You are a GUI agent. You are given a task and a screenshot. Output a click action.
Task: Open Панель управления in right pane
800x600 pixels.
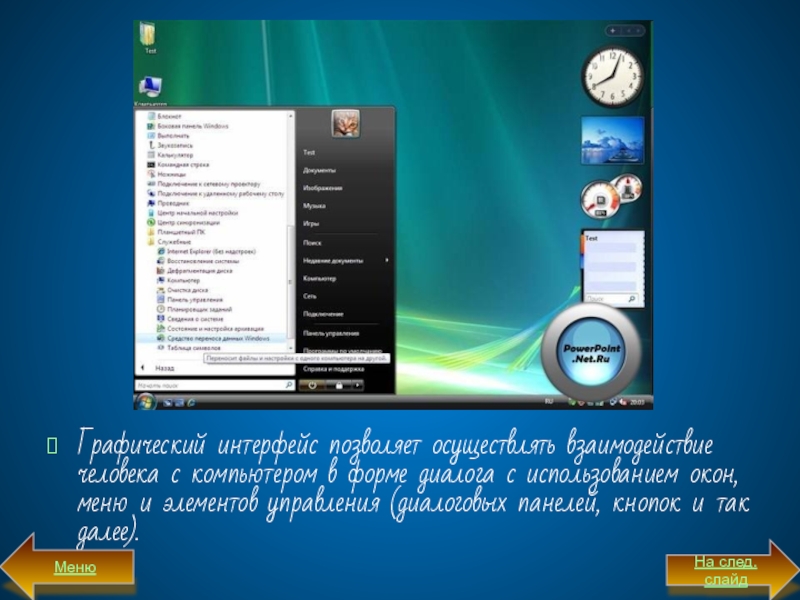coord(331,333)
